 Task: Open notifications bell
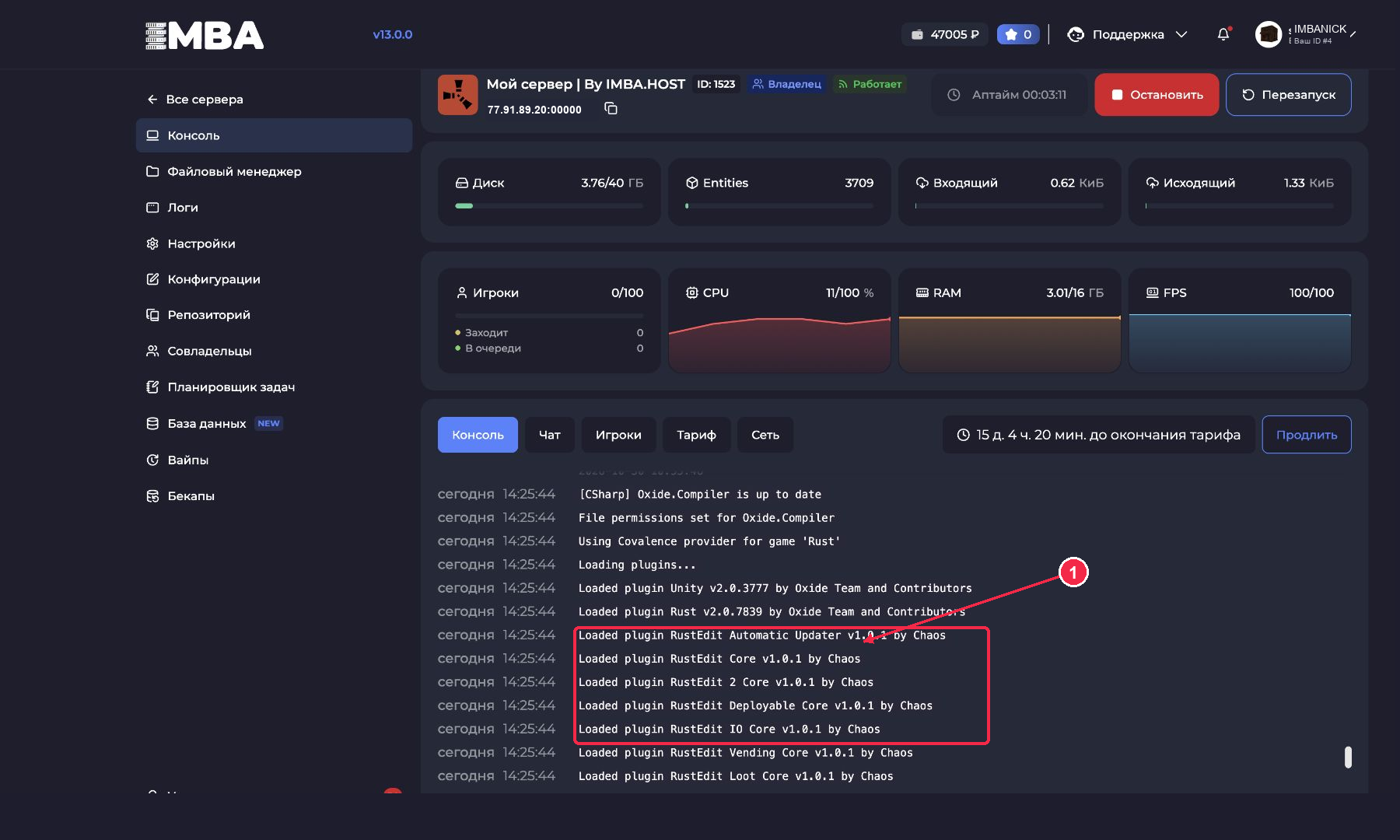coord(1223,34)
